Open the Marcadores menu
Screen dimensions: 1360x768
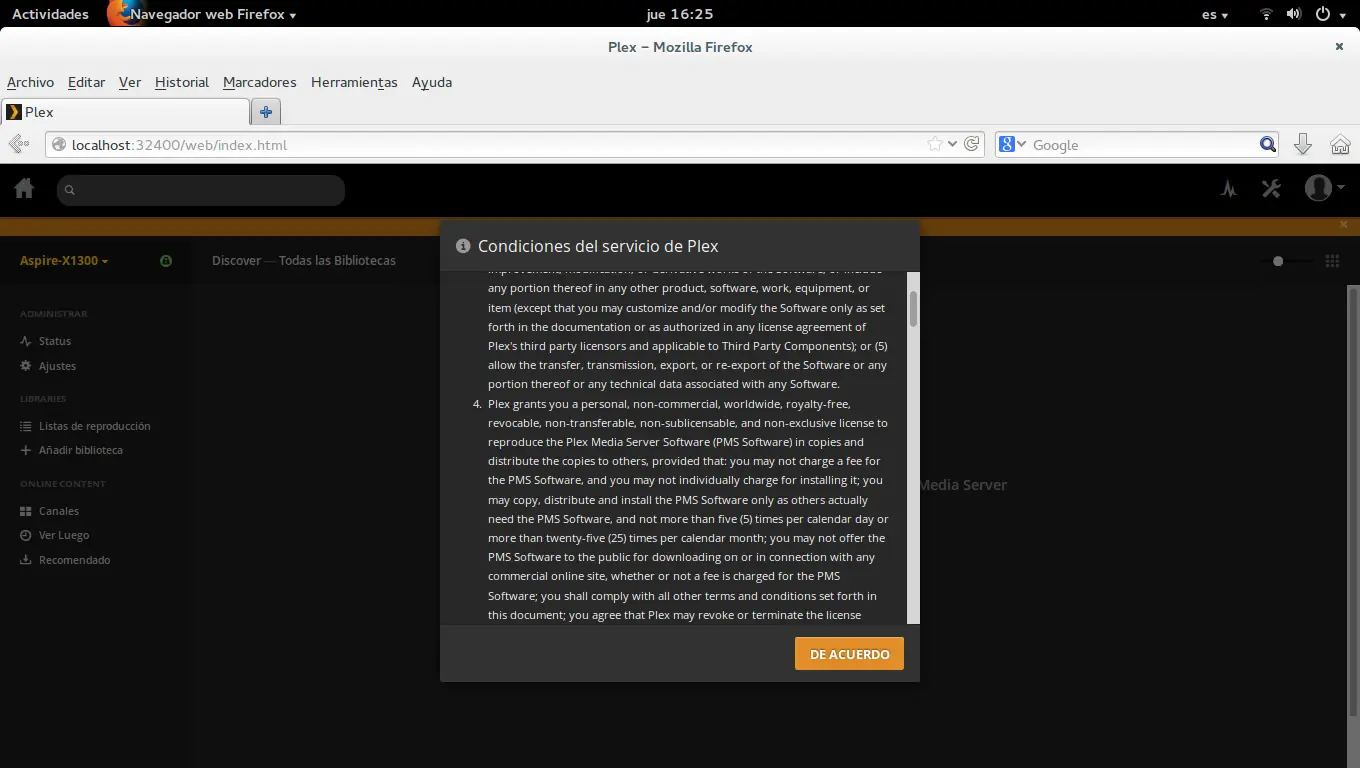coord(260,82)
